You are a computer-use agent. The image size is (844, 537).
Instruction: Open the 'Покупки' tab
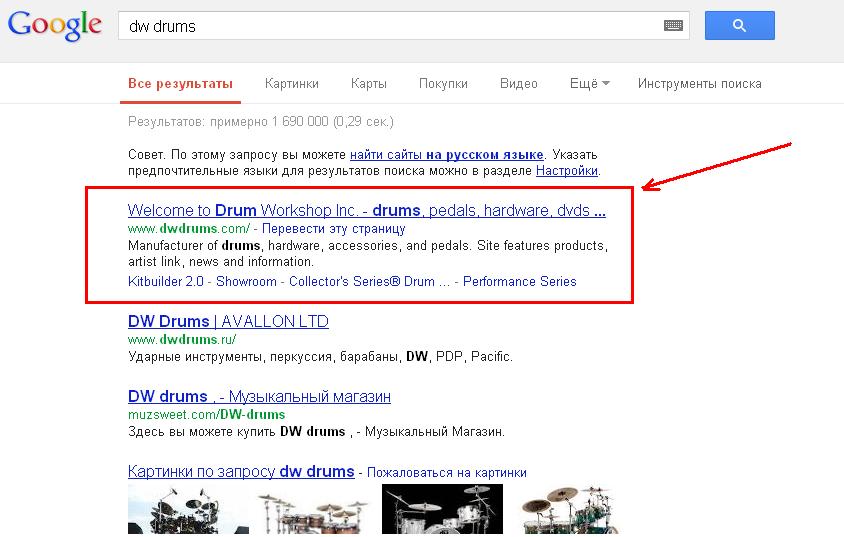[443, 83]
